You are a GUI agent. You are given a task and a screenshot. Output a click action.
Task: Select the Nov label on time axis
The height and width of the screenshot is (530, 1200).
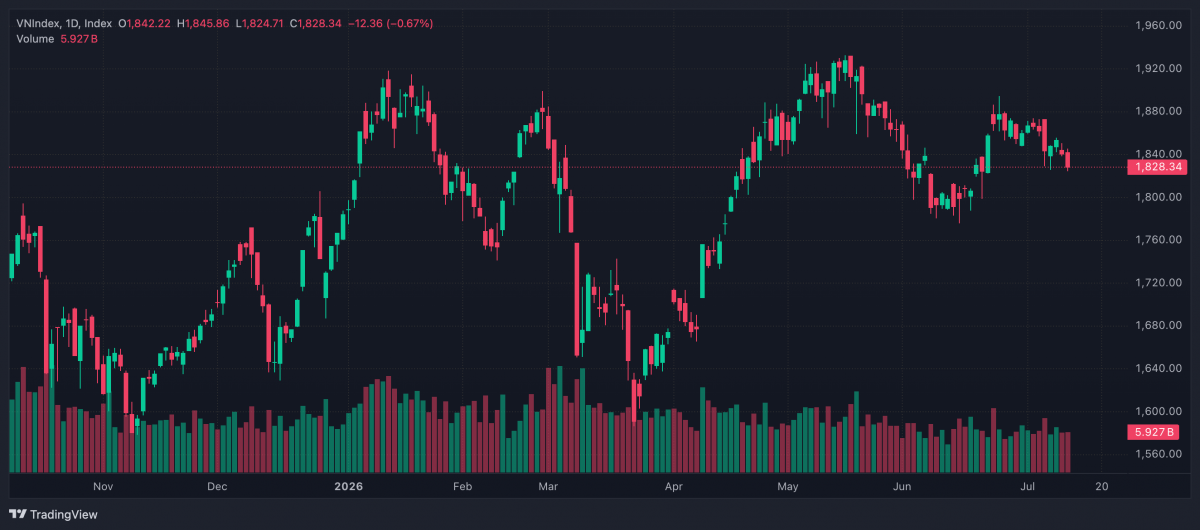(102, 487)
